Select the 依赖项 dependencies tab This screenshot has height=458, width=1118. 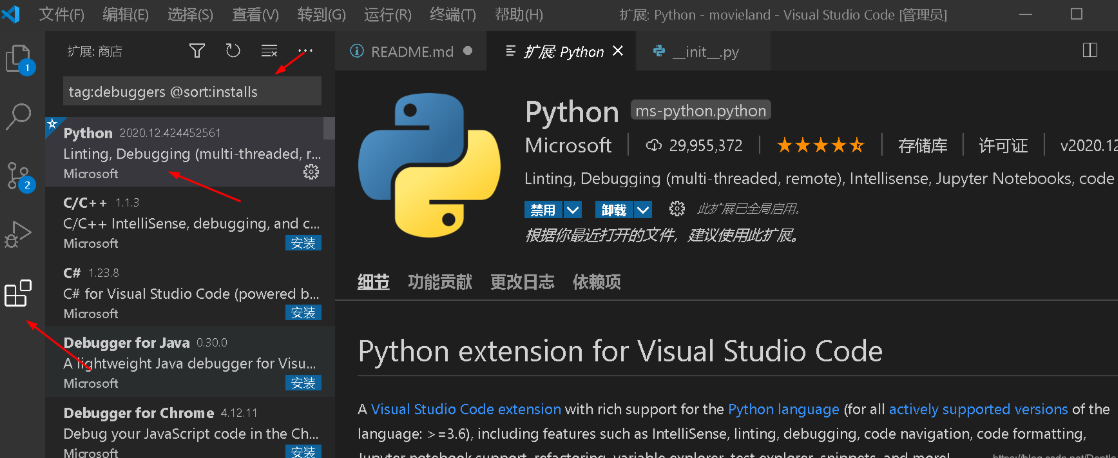tap(597, 282)
